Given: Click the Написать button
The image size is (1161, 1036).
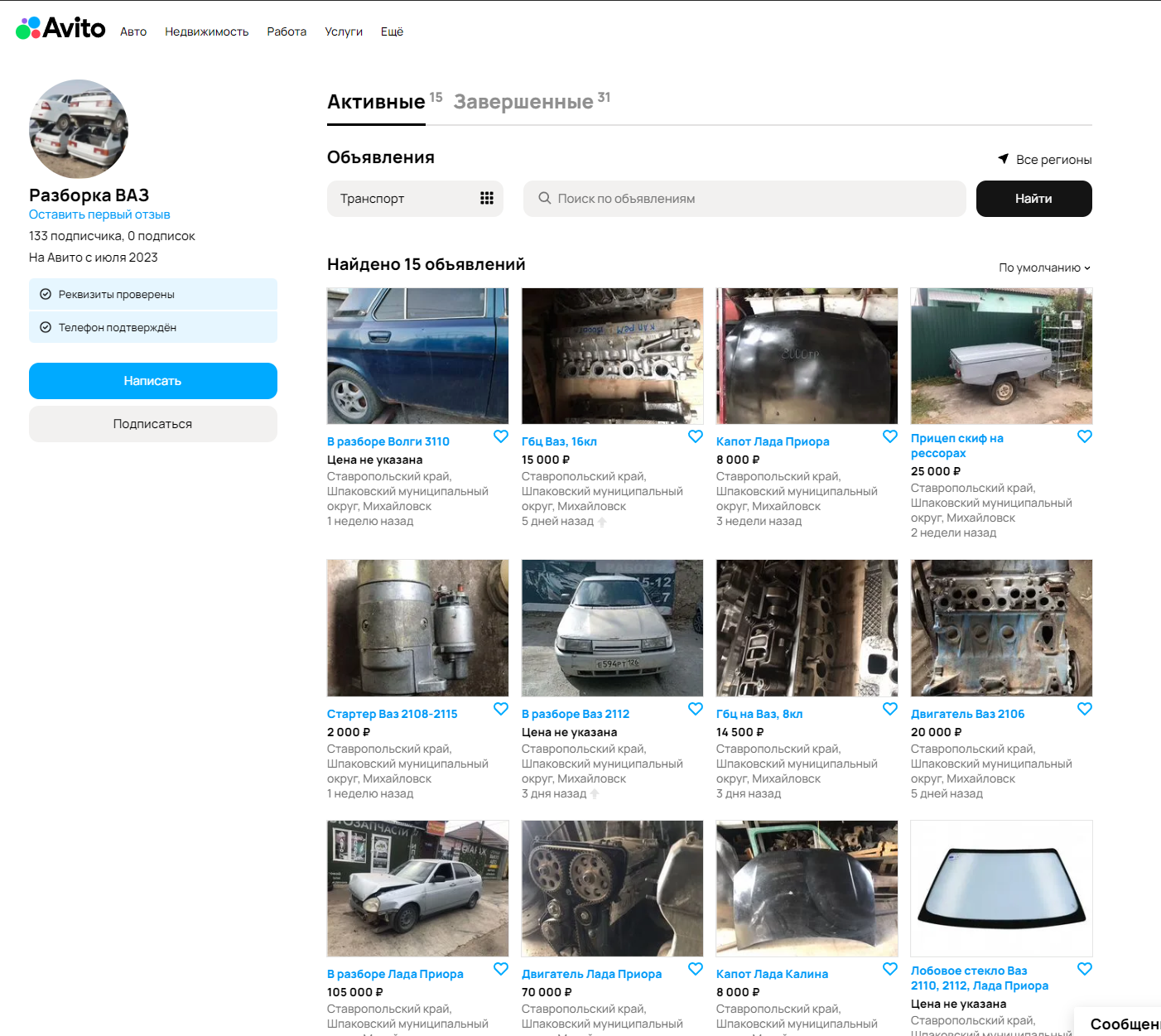Looking at the screenshot, I should click(153, 381).
